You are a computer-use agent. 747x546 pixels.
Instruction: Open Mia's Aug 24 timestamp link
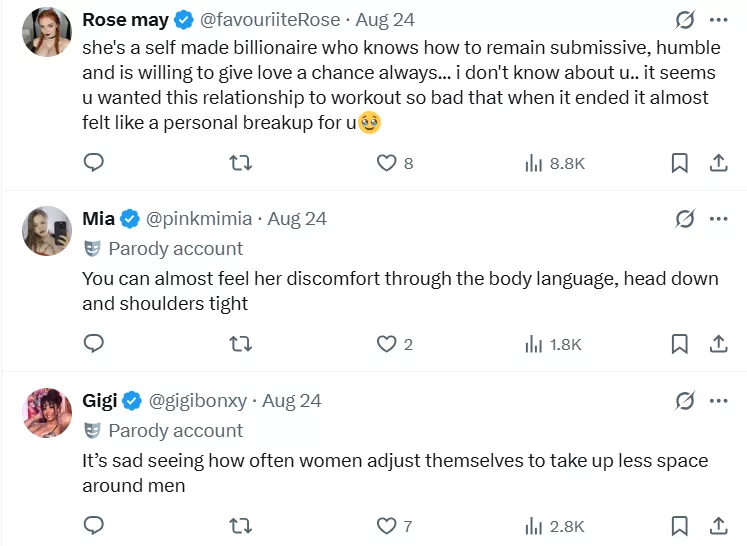coord(297,219)
